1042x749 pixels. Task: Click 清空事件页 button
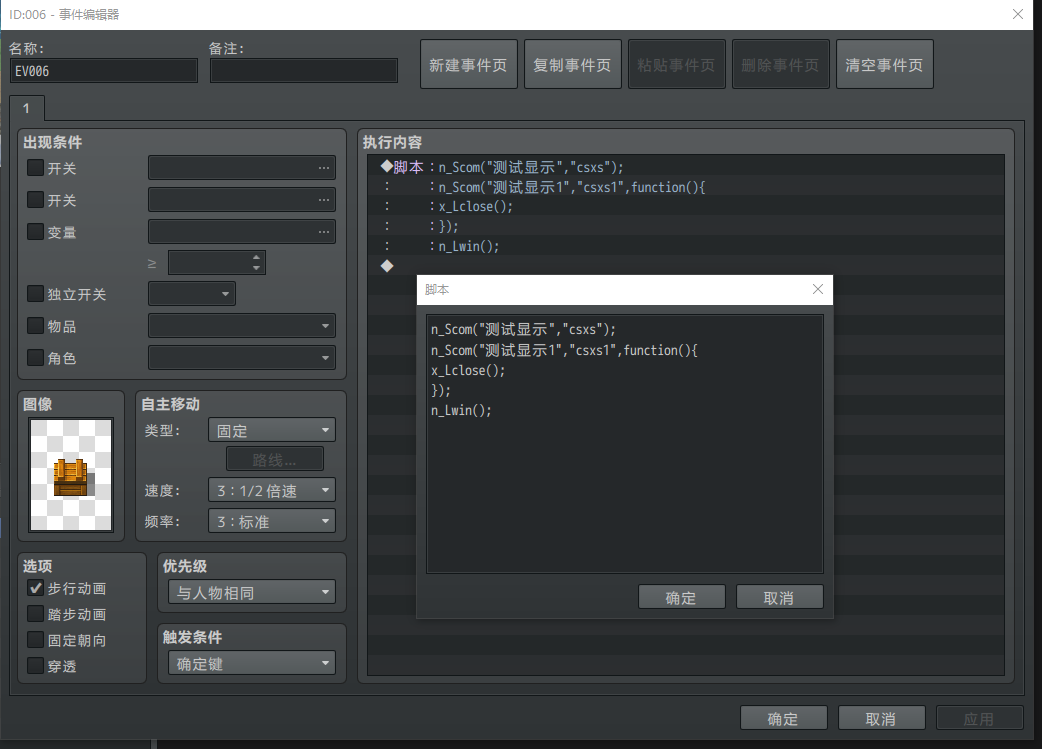click(885, 64)
